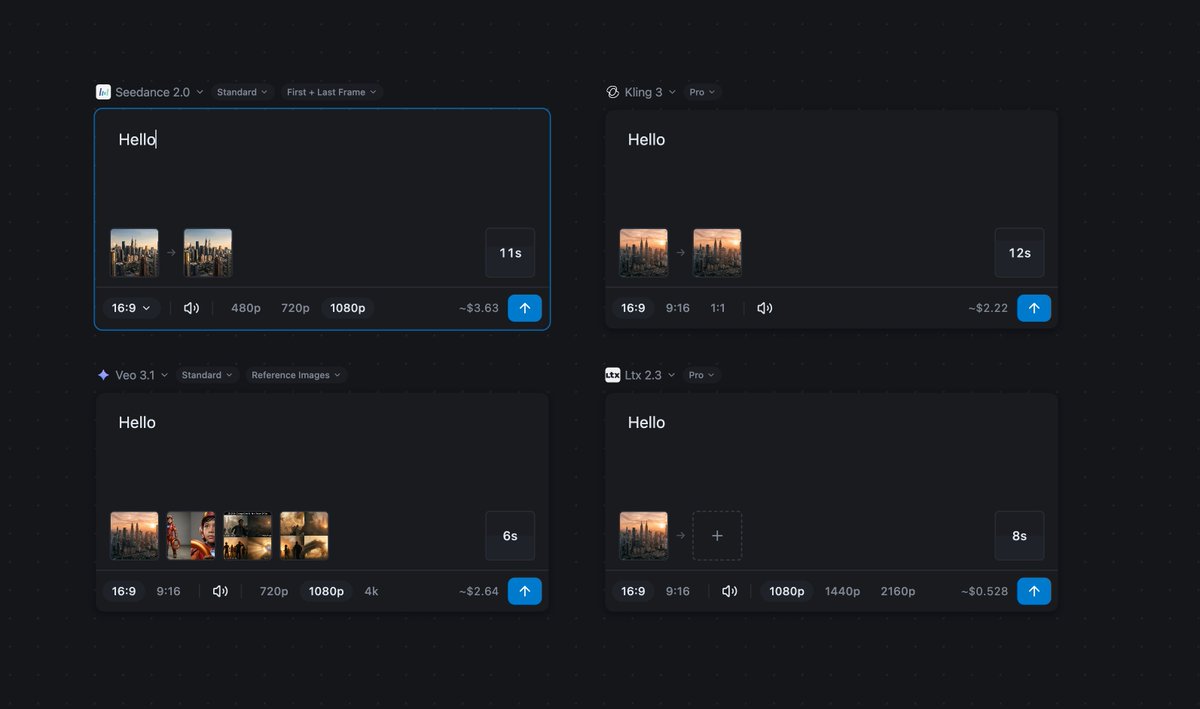Click the Seedance prompt field containing Hello
Screen dimensions: 1200x709
point(322,168)
